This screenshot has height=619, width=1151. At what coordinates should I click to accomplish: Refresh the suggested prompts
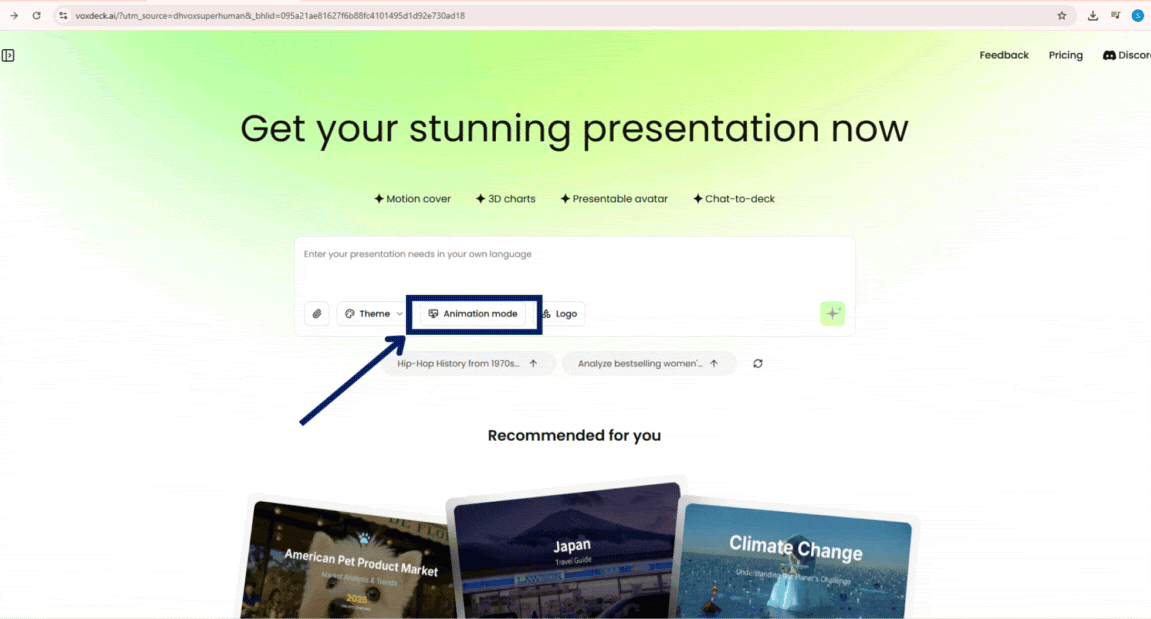coord(758,363)
